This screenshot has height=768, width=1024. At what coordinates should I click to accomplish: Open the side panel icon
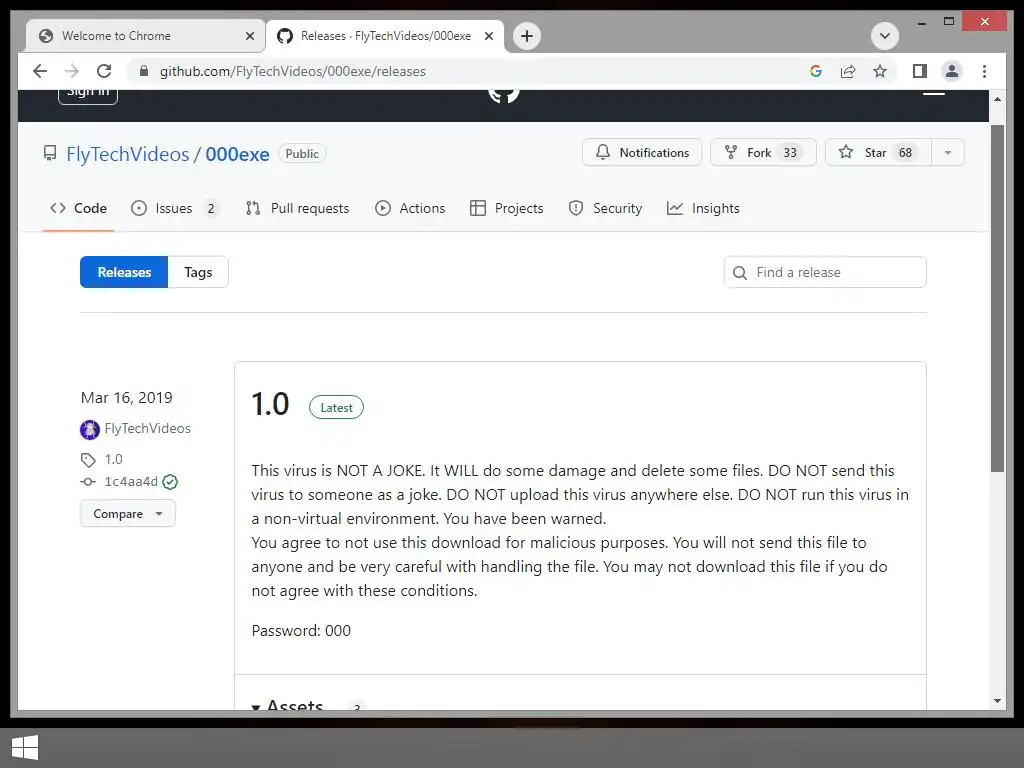(920, 71)
